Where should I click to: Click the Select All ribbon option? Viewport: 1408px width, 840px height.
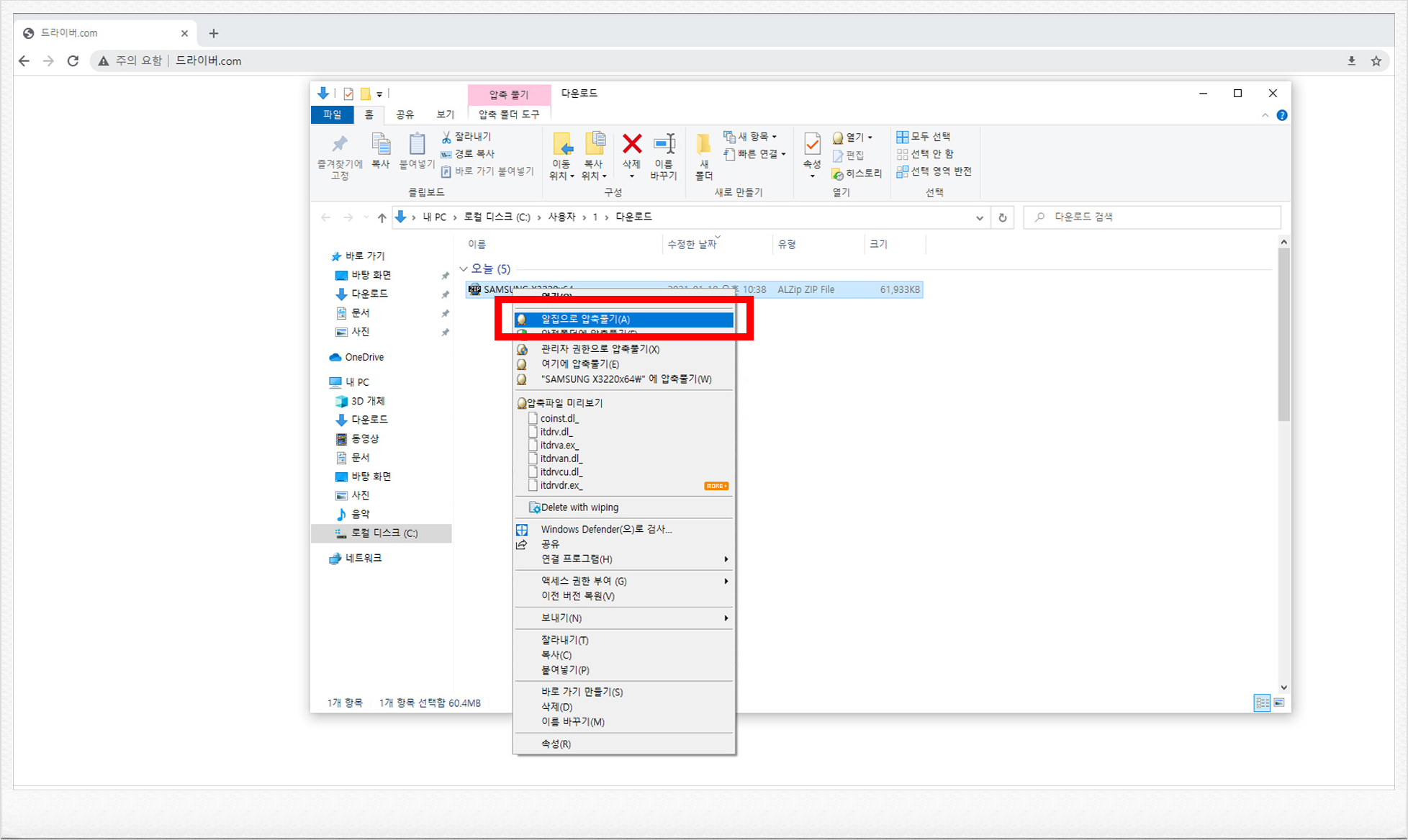pos(924,137)
